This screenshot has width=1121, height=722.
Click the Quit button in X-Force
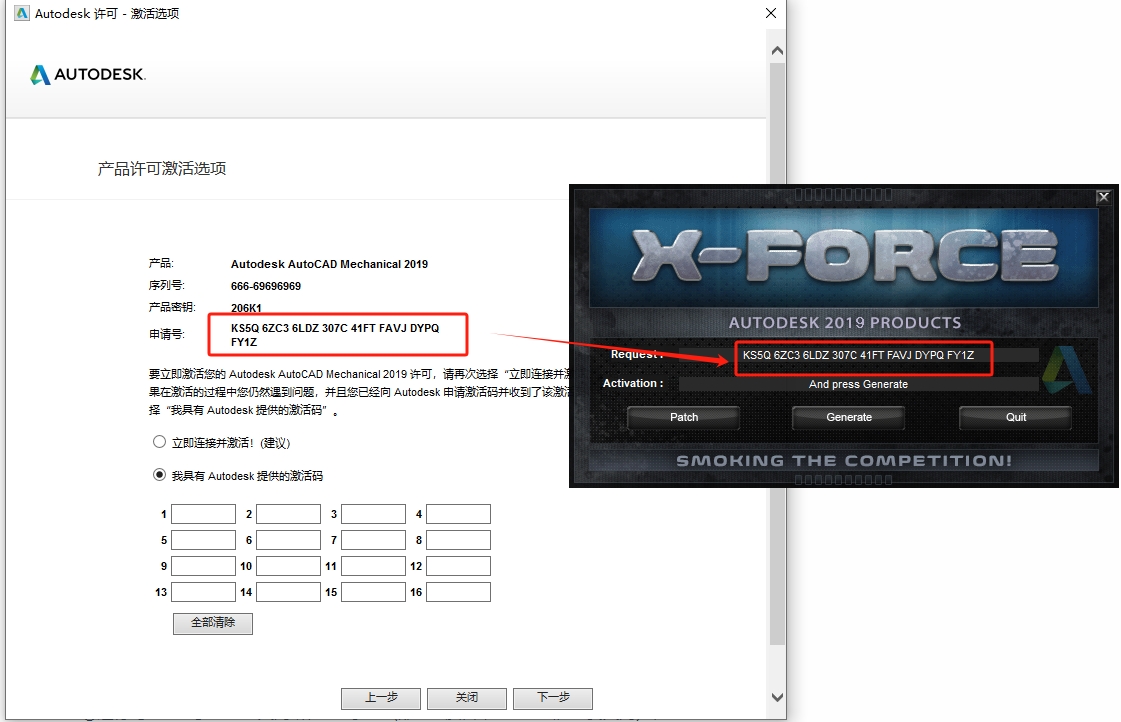tap(1015, 417)
